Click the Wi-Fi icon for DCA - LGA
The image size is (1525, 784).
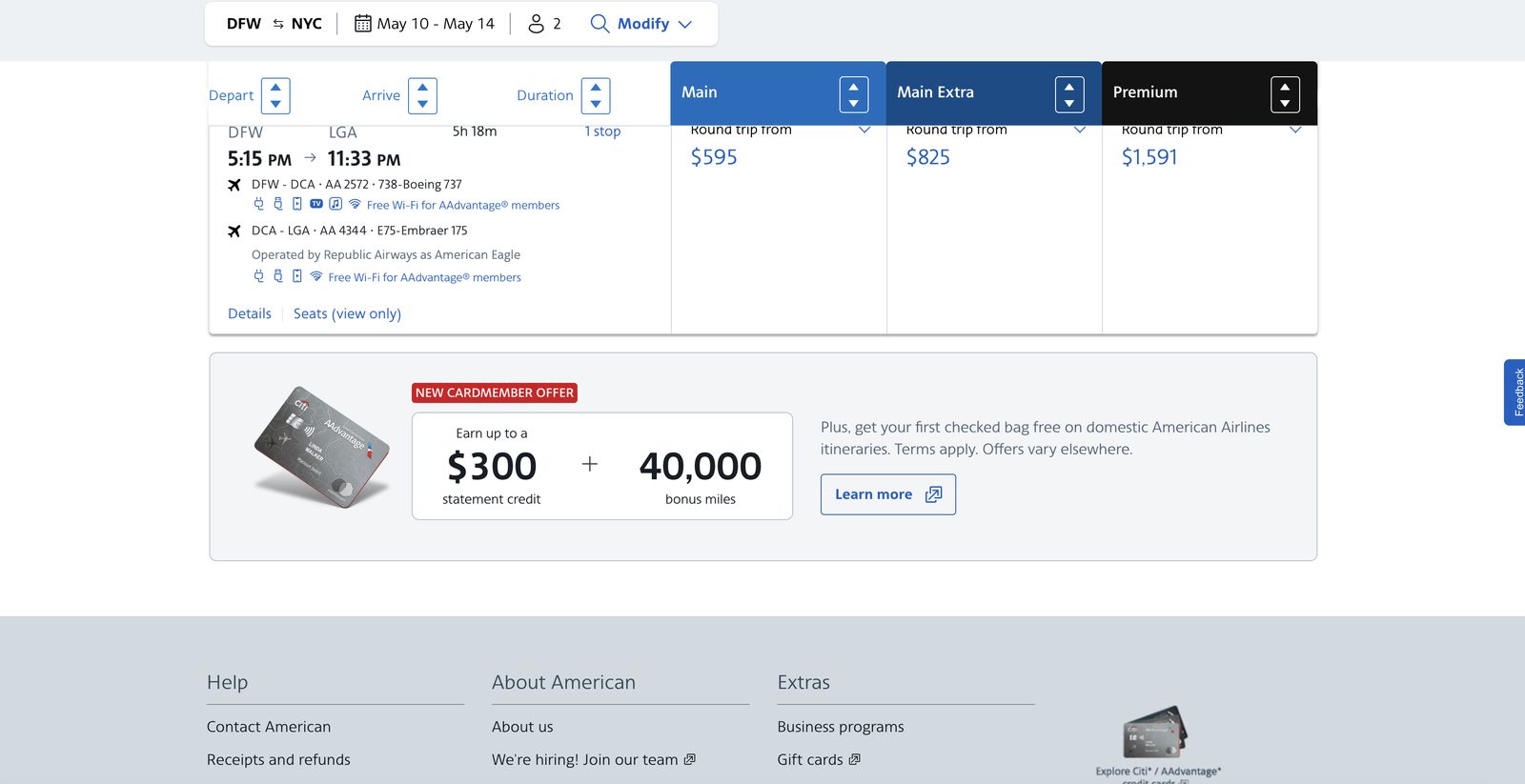316,276
